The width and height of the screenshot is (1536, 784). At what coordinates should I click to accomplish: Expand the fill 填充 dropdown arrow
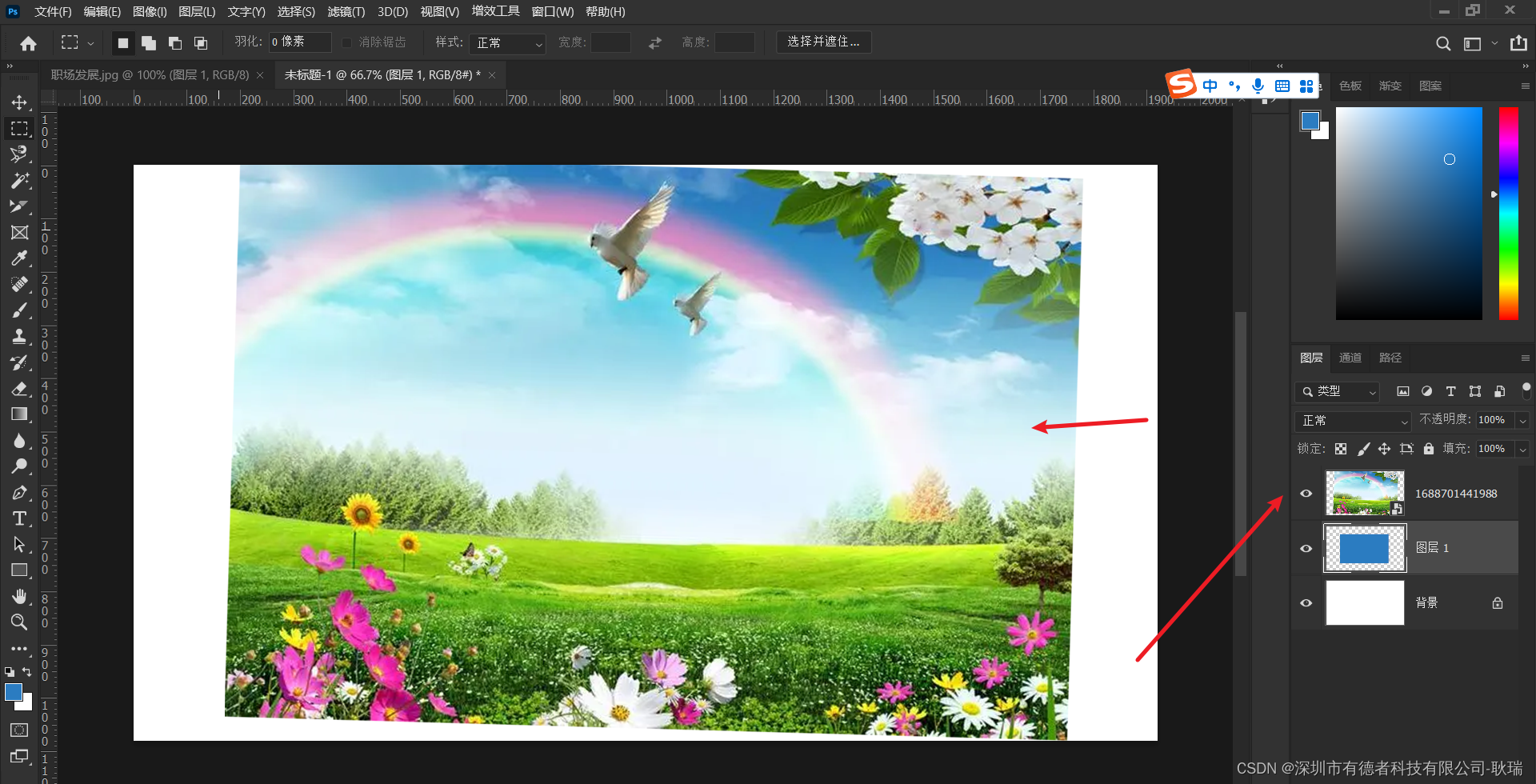[x=1523, y=449]
